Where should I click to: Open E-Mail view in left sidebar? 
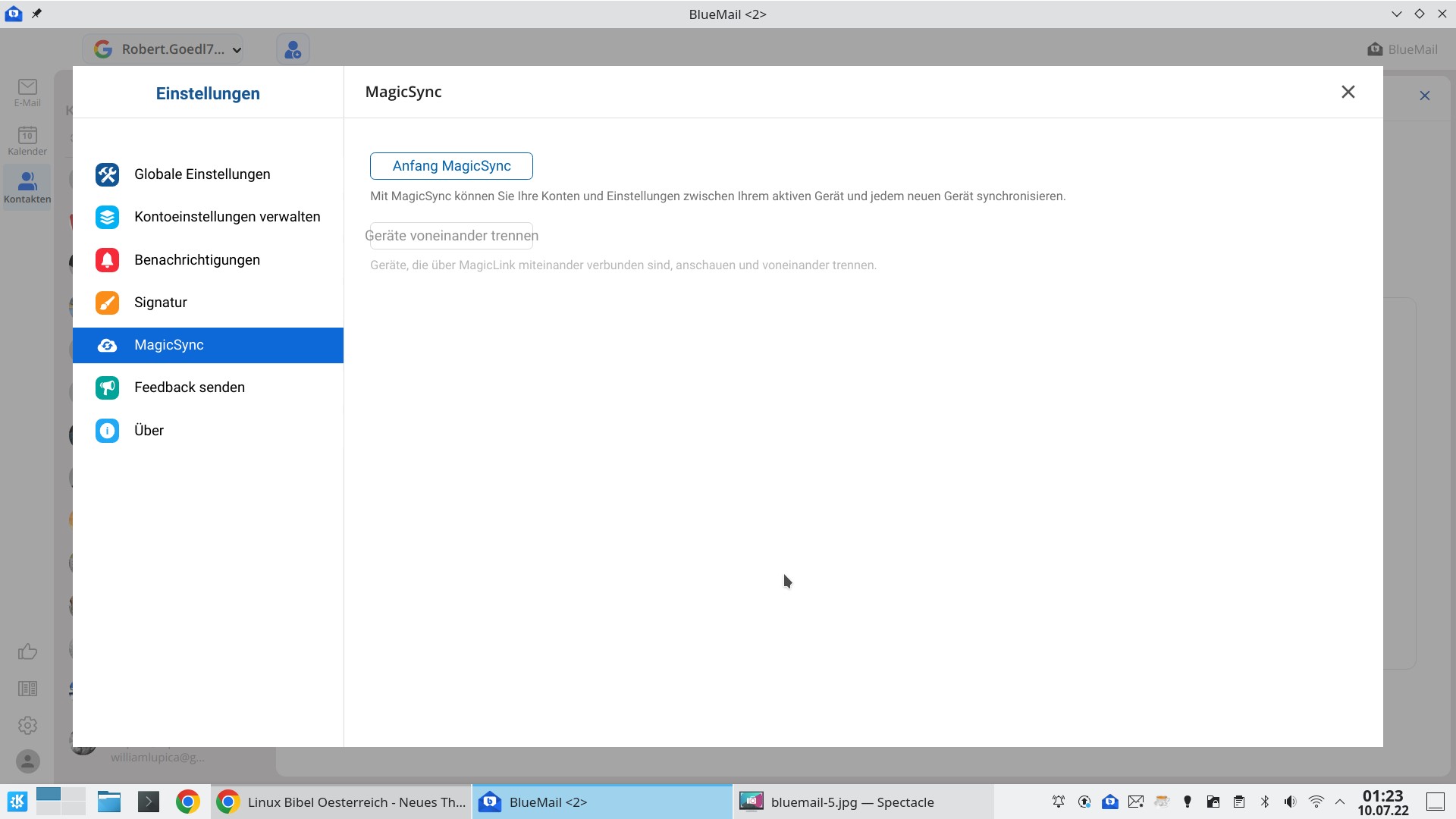27,93
